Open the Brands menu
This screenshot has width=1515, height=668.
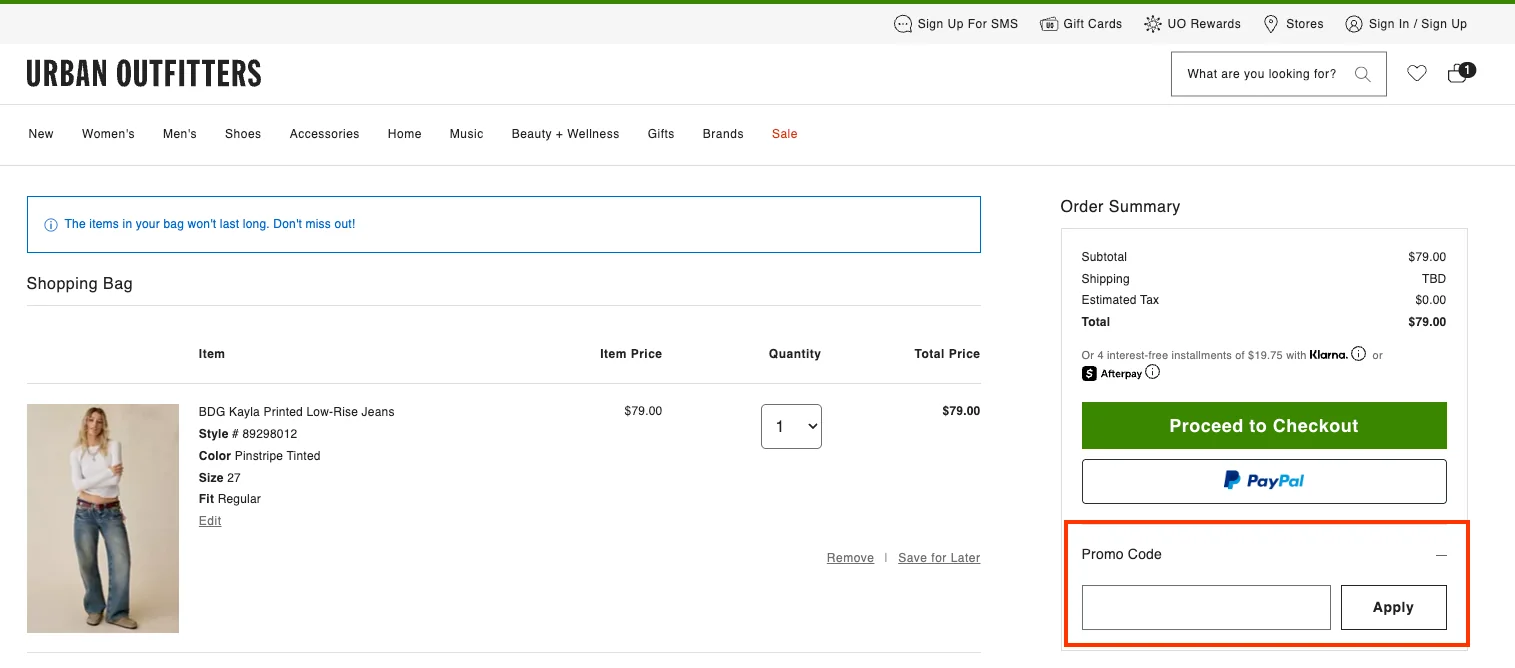[723, 134]
